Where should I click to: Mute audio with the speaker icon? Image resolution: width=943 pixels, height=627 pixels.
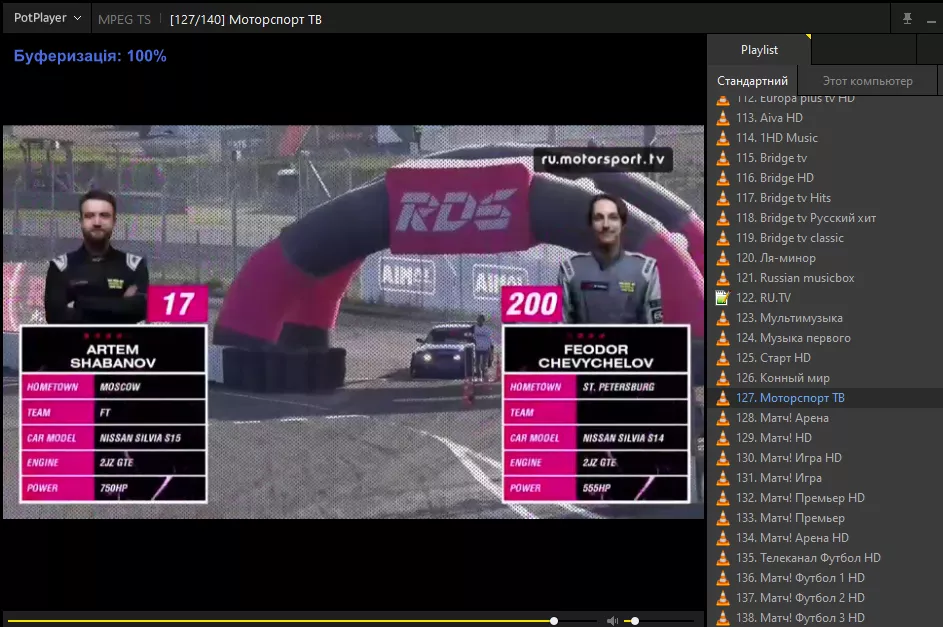click(x=612, y=621)
